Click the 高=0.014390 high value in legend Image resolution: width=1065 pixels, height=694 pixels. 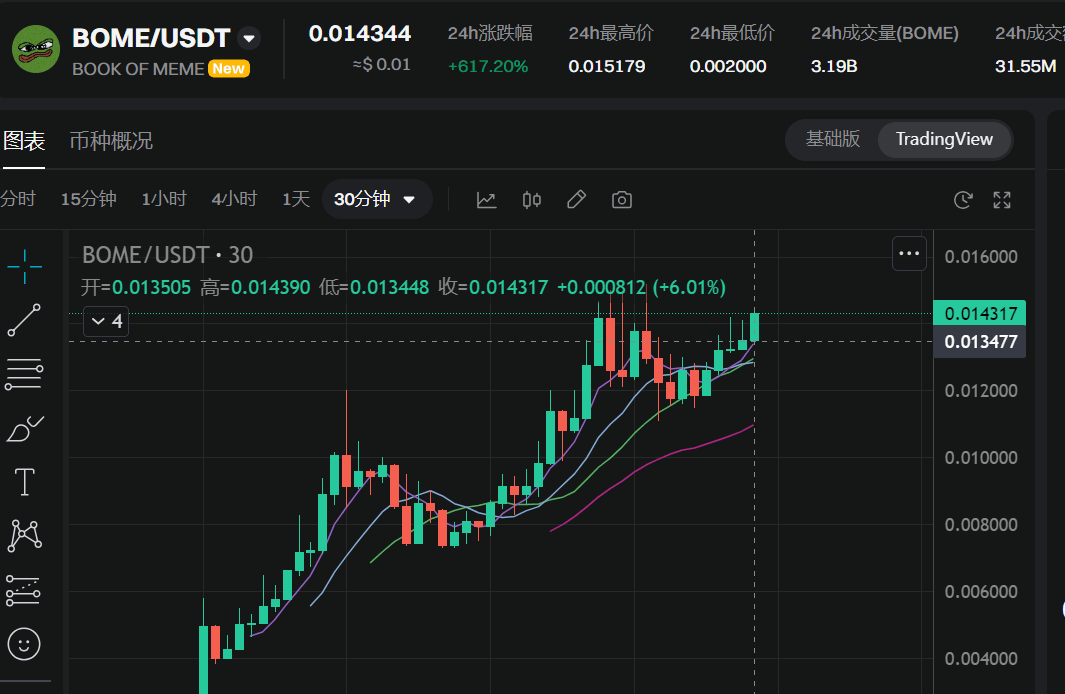[x=255, y=287]
